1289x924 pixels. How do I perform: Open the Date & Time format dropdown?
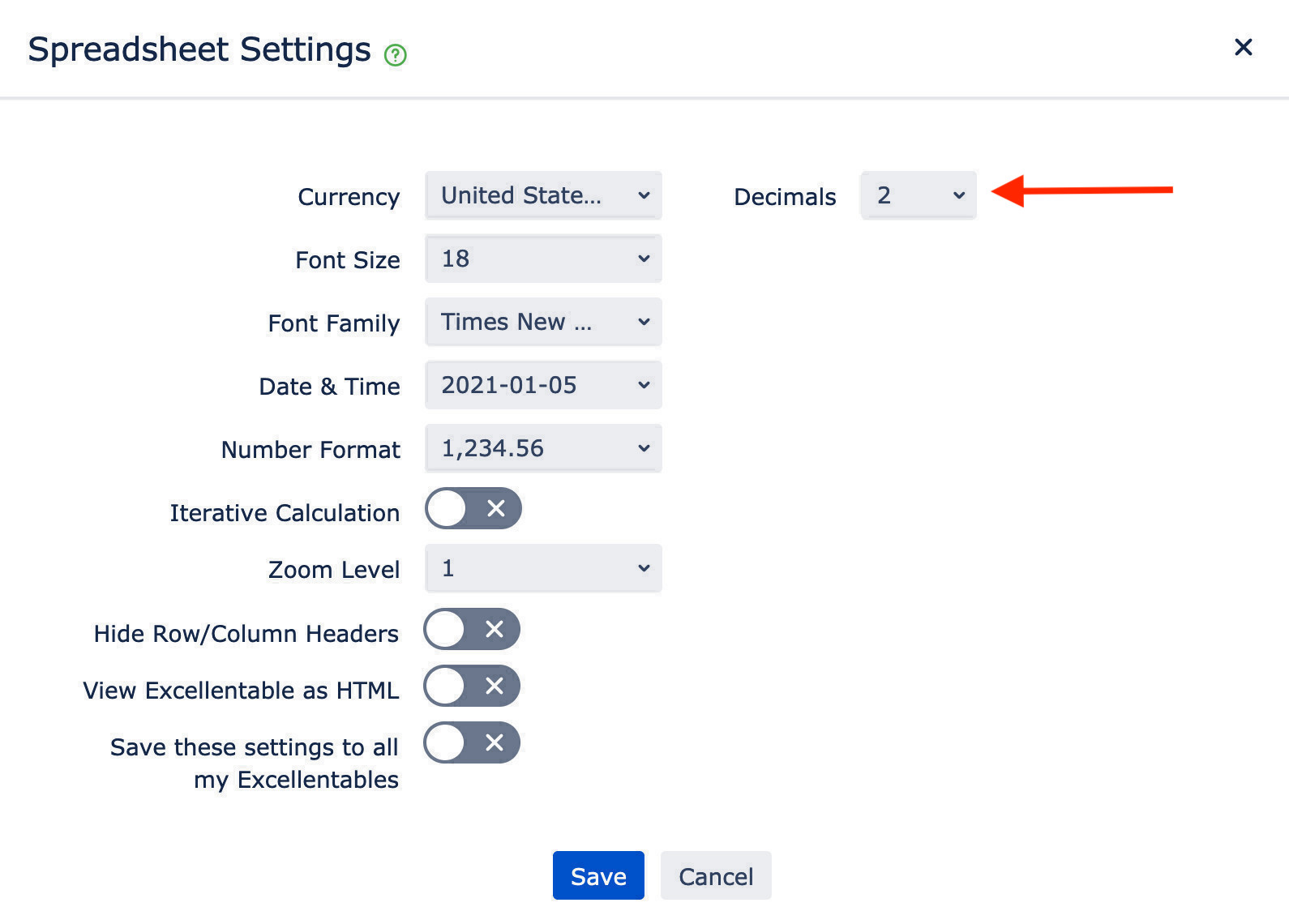point(543,385)
